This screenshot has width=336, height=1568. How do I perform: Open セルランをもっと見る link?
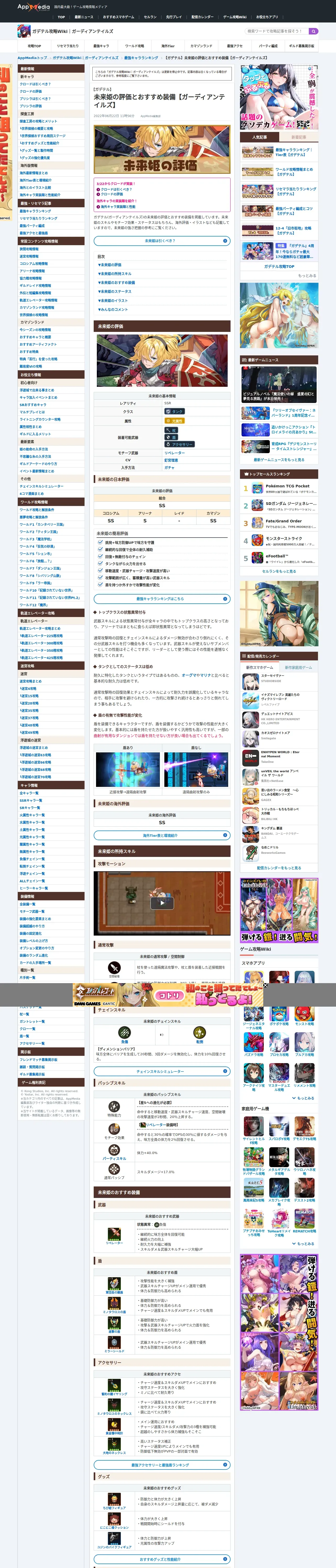279,572
